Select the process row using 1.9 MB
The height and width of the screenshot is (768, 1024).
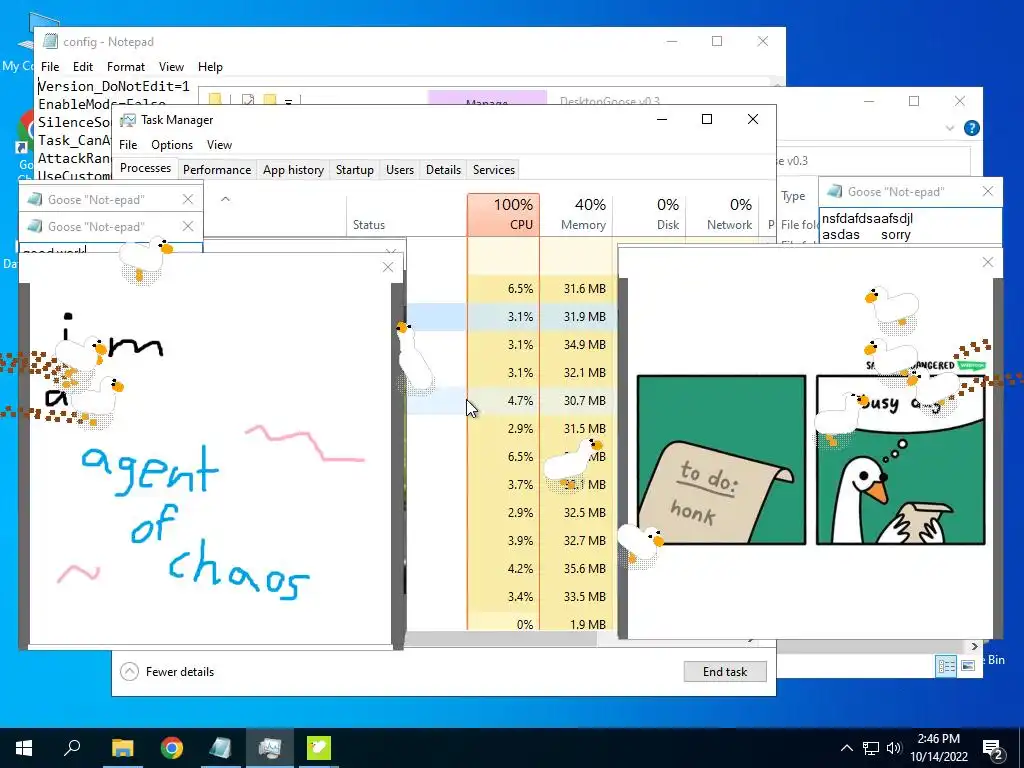pos(511,624)
